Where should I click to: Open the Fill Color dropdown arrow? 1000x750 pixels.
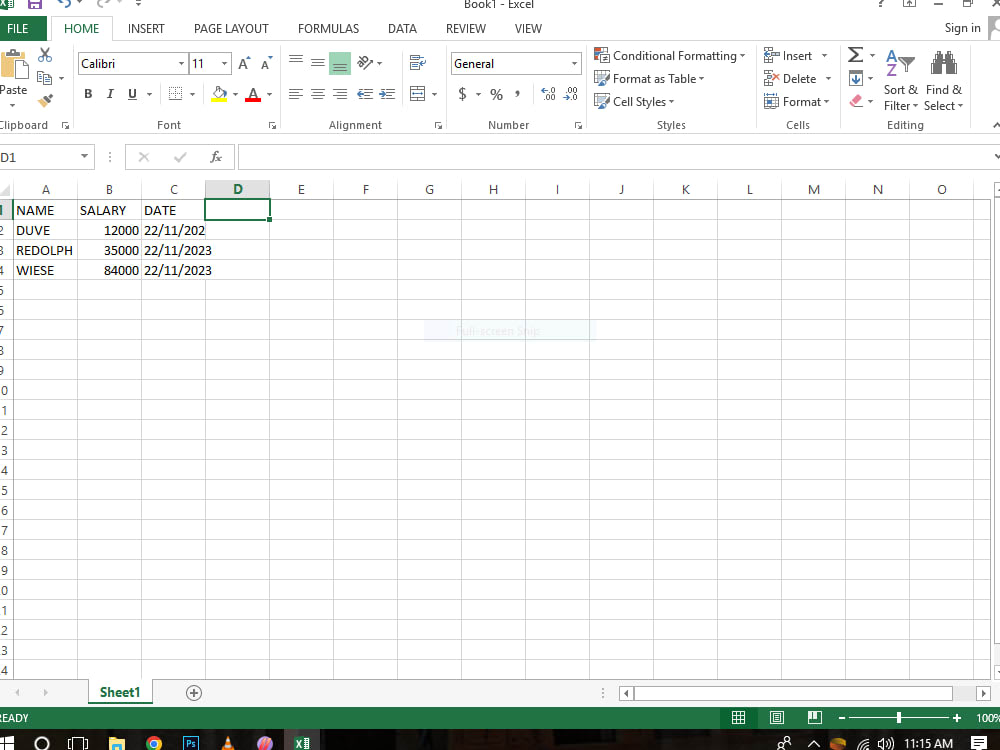(235, 94)
